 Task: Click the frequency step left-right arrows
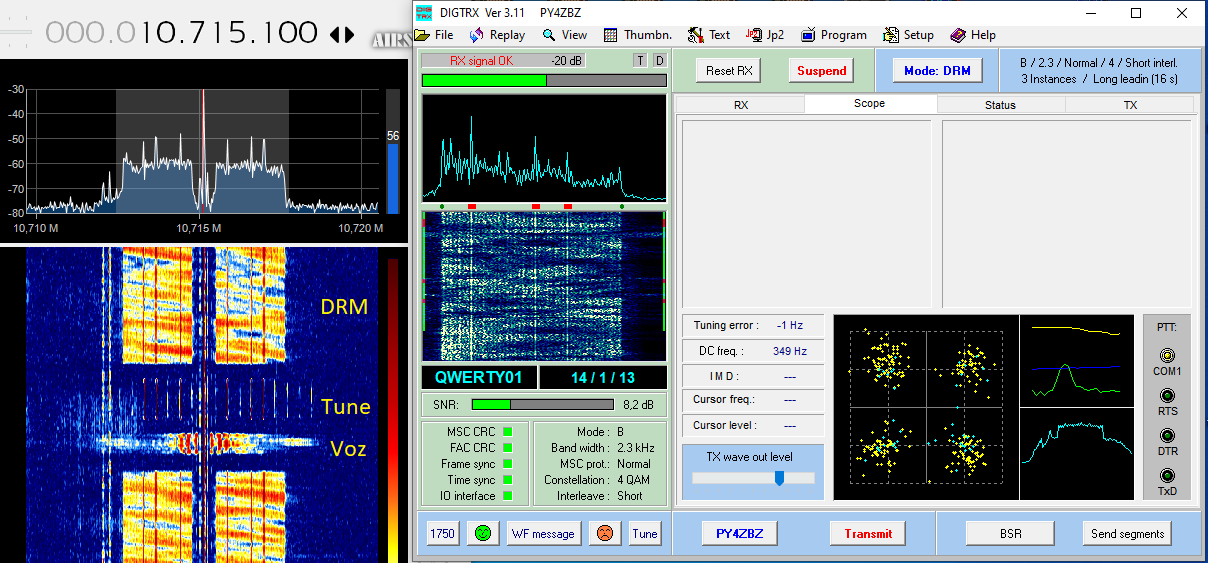(x=342, y=34)
